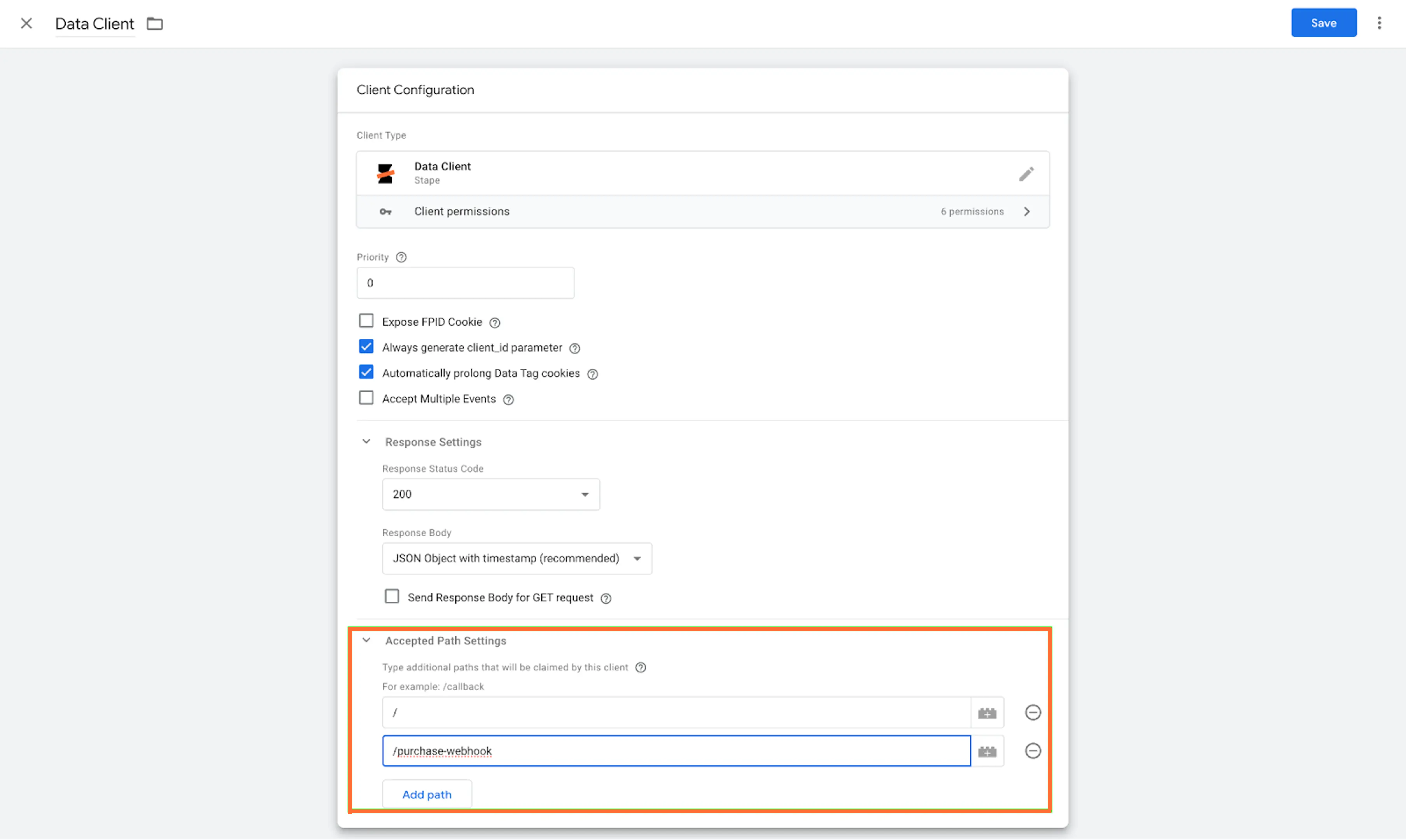Uncheck Always generate client_id parameter
This screenshot has width=1406, height=840.
pos(366,346)
